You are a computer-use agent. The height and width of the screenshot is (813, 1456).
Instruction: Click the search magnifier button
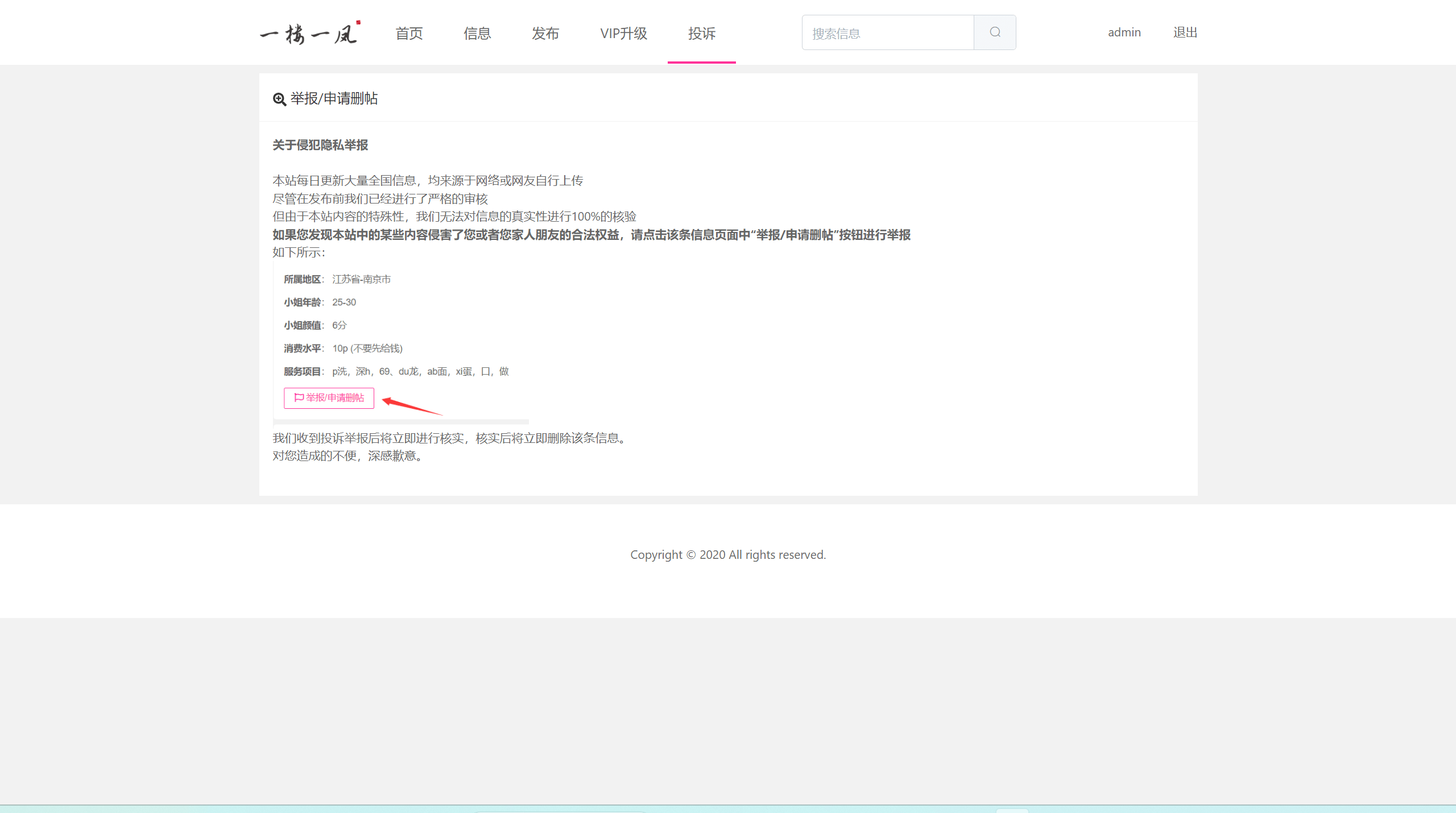[x=995, y=32]
